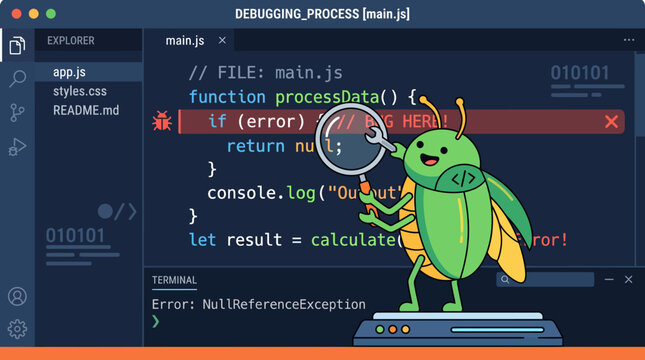This screenshot has width=645, height=360.
Task: Click the 'return null;' code line
Action: pyautogui.click(x=284, y=146)
